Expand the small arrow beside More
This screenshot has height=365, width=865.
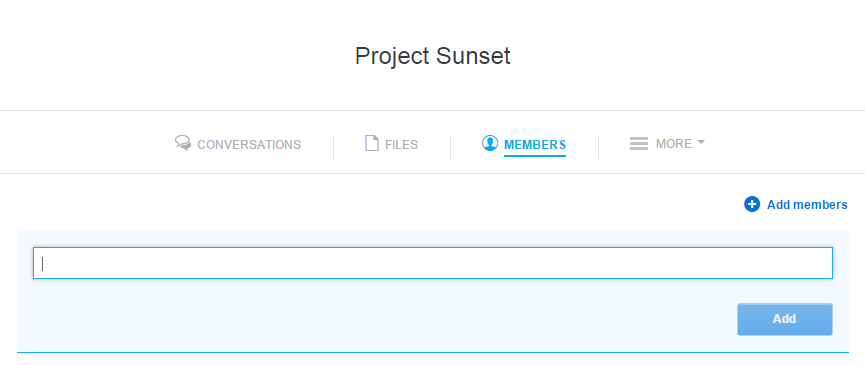click(701, 142)
